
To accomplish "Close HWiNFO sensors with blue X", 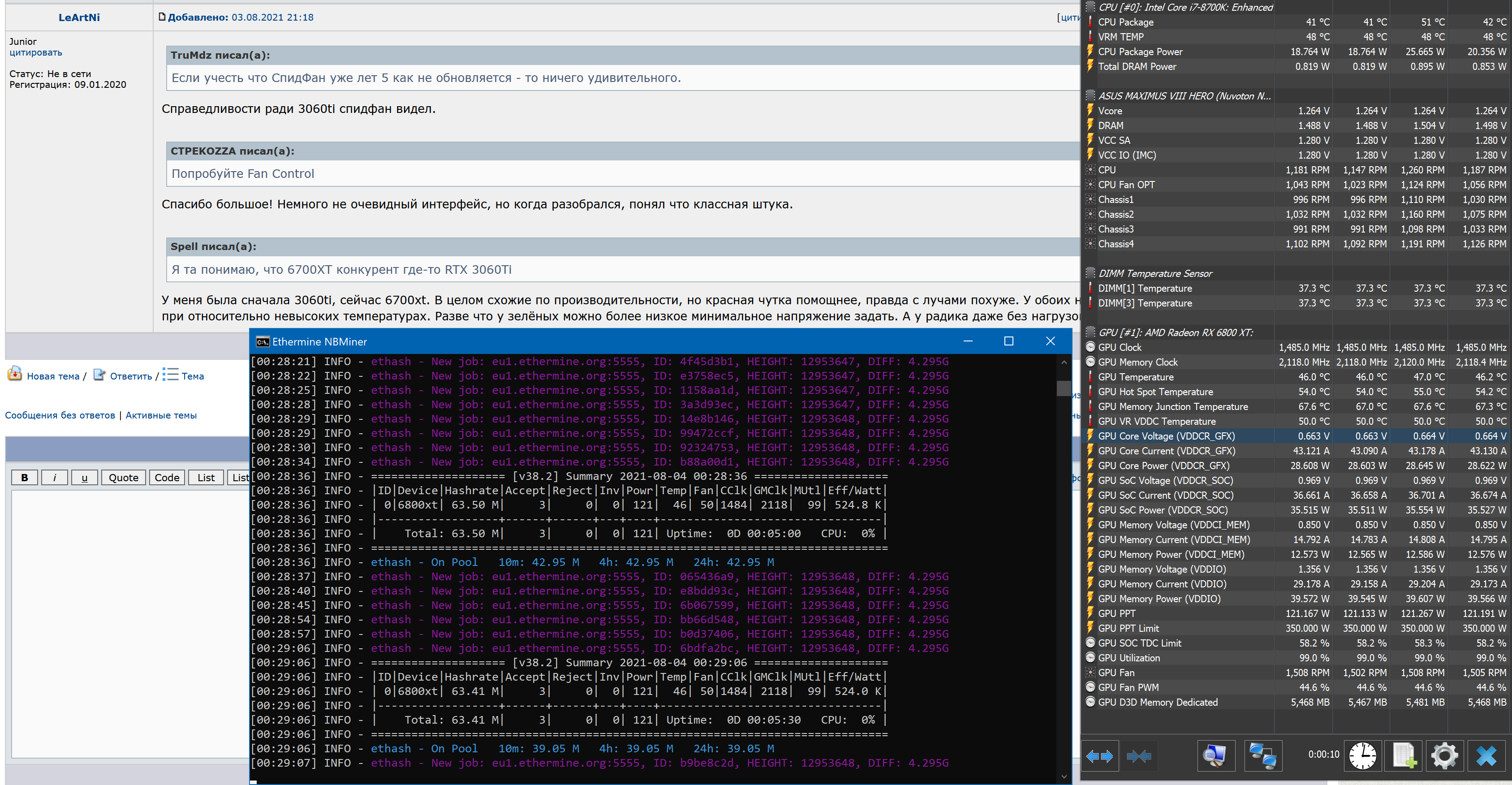I will 1486,755.
